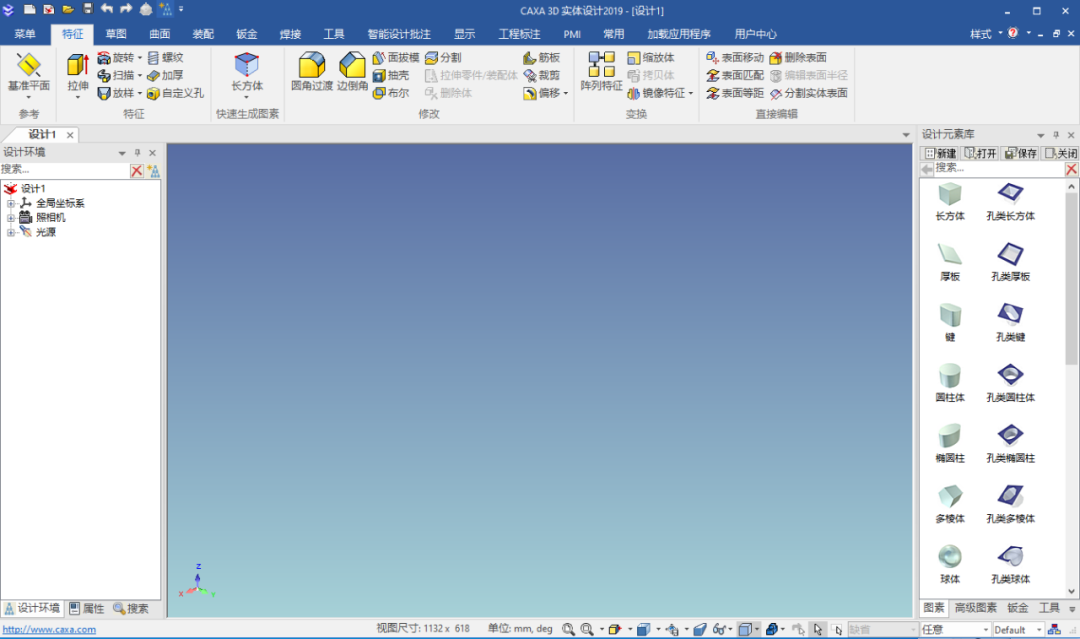Viewport: 1080px width, 639px height.
Task: Select the 布尔 boolean tool
Action: pyautogui.click(x=391, y=93)
